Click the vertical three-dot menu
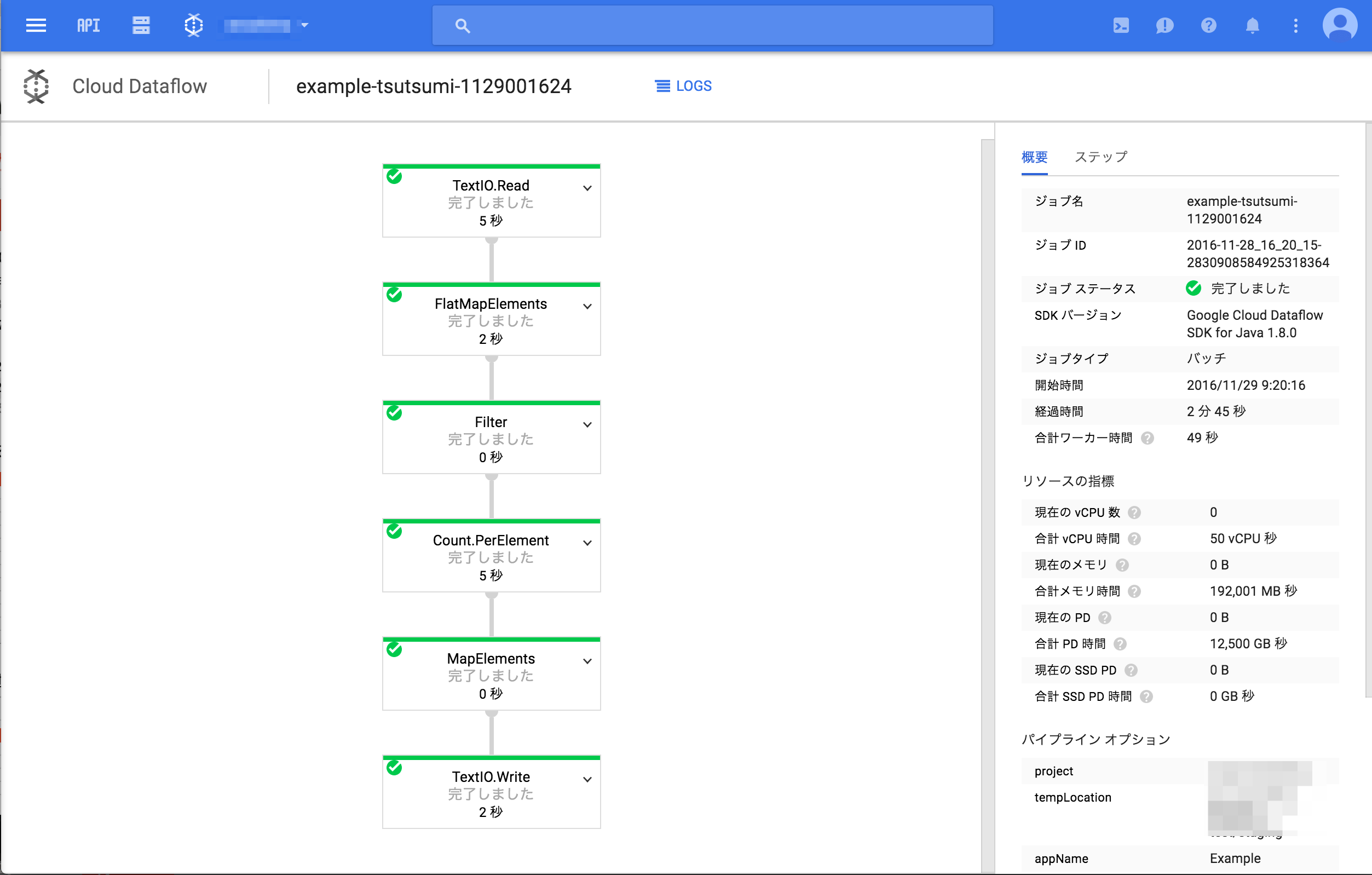The height and width of the screenshot is (875, 1372). tap(1296, 25)
